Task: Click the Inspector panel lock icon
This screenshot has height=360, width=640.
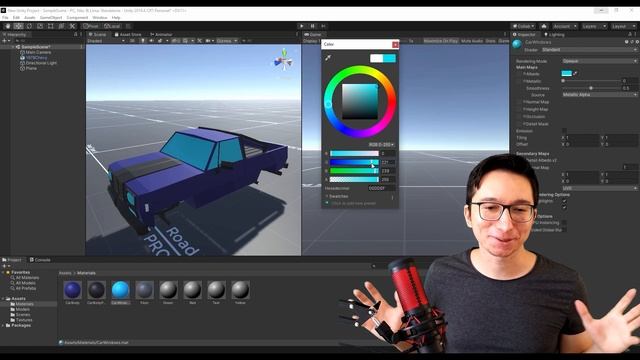Action: [x=630, y=35]
